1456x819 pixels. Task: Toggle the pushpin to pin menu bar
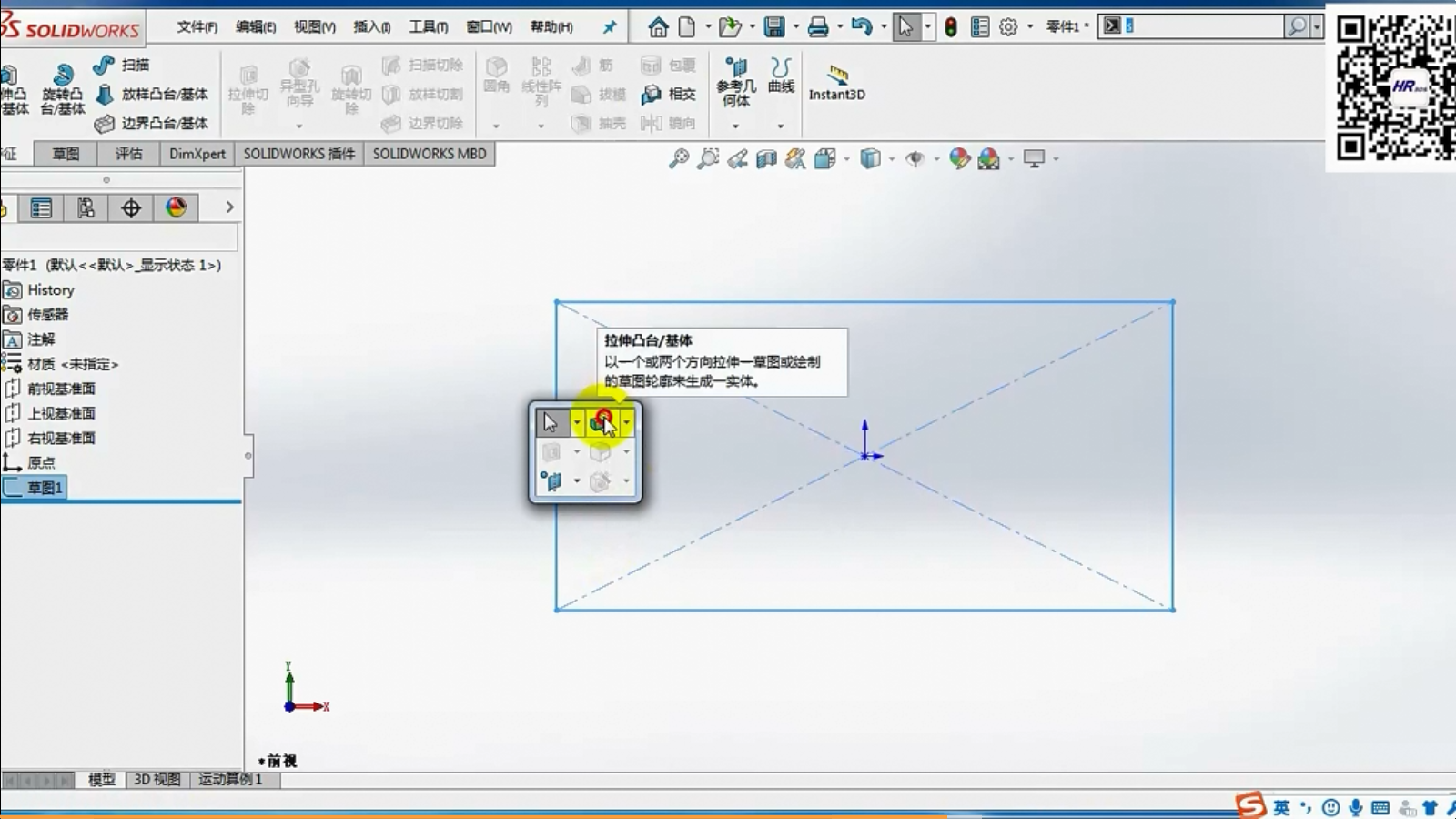[x=610, y=27]
